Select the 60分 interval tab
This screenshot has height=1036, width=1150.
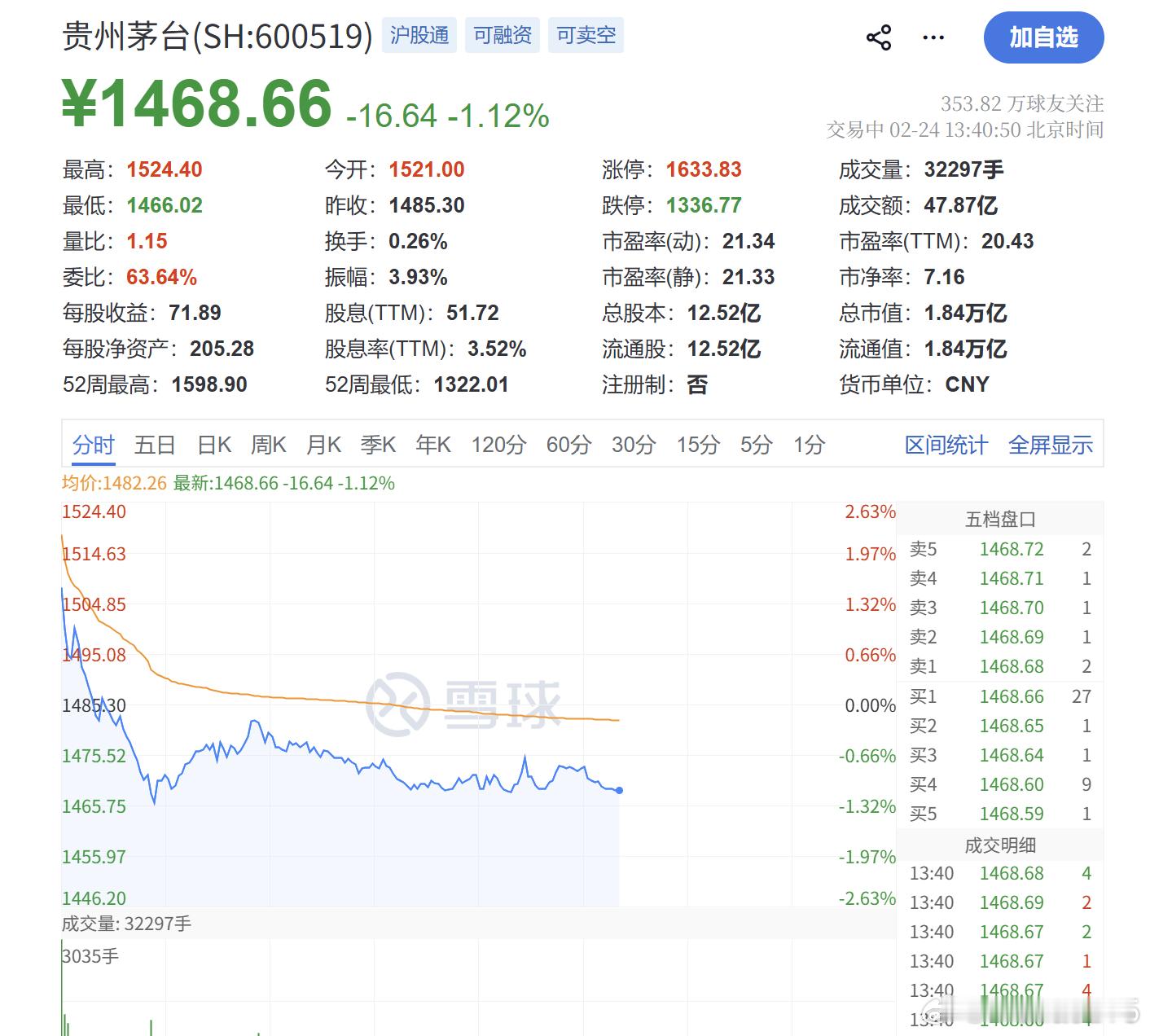(568, 445)
